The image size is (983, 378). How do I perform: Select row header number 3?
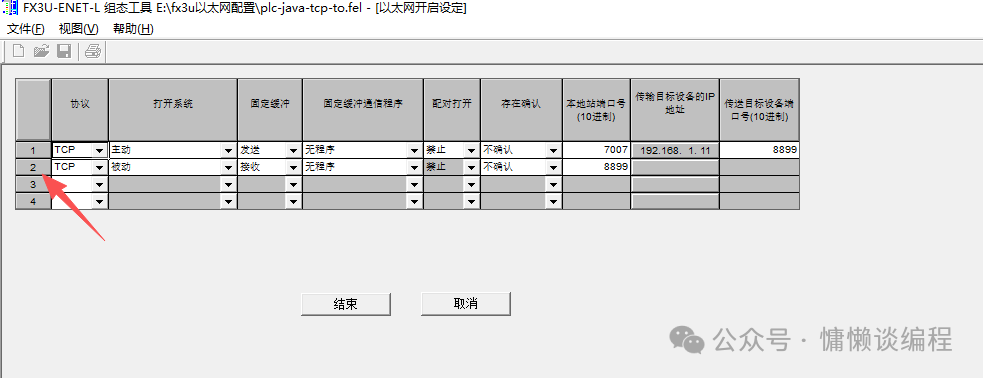33,184
